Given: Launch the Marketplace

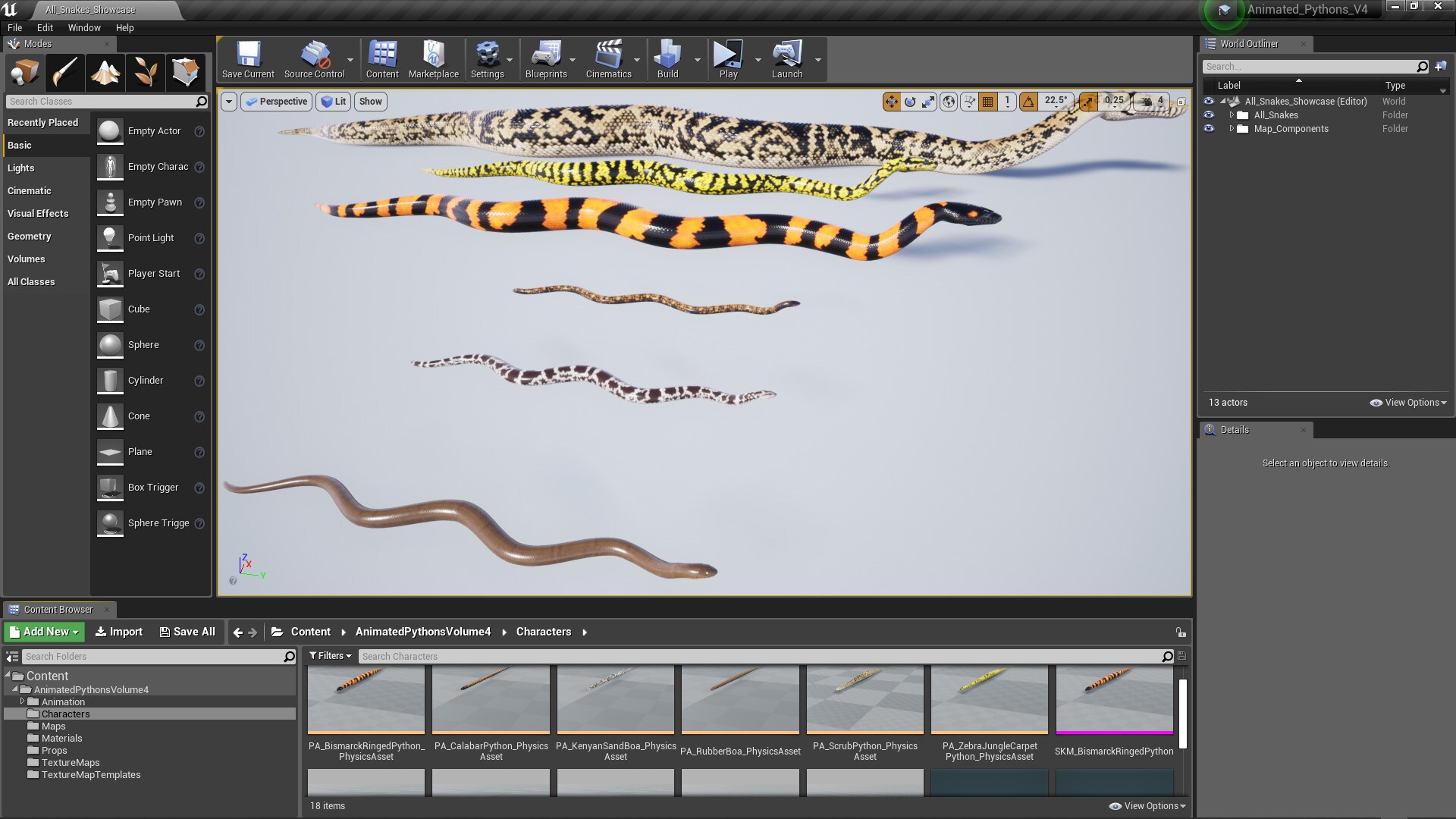Looking at the screenshot, I should click(433, 59).
